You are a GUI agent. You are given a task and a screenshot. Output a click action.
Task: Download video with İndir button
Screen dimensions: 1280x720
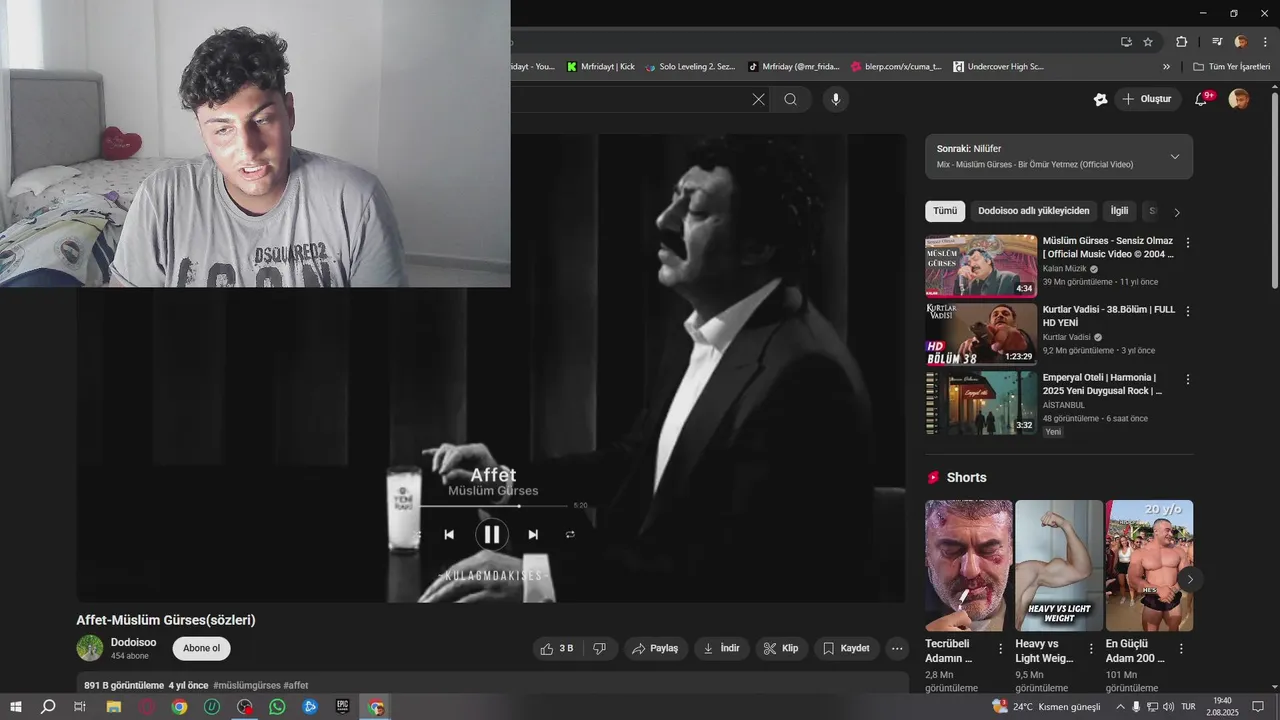click(721, 649)
